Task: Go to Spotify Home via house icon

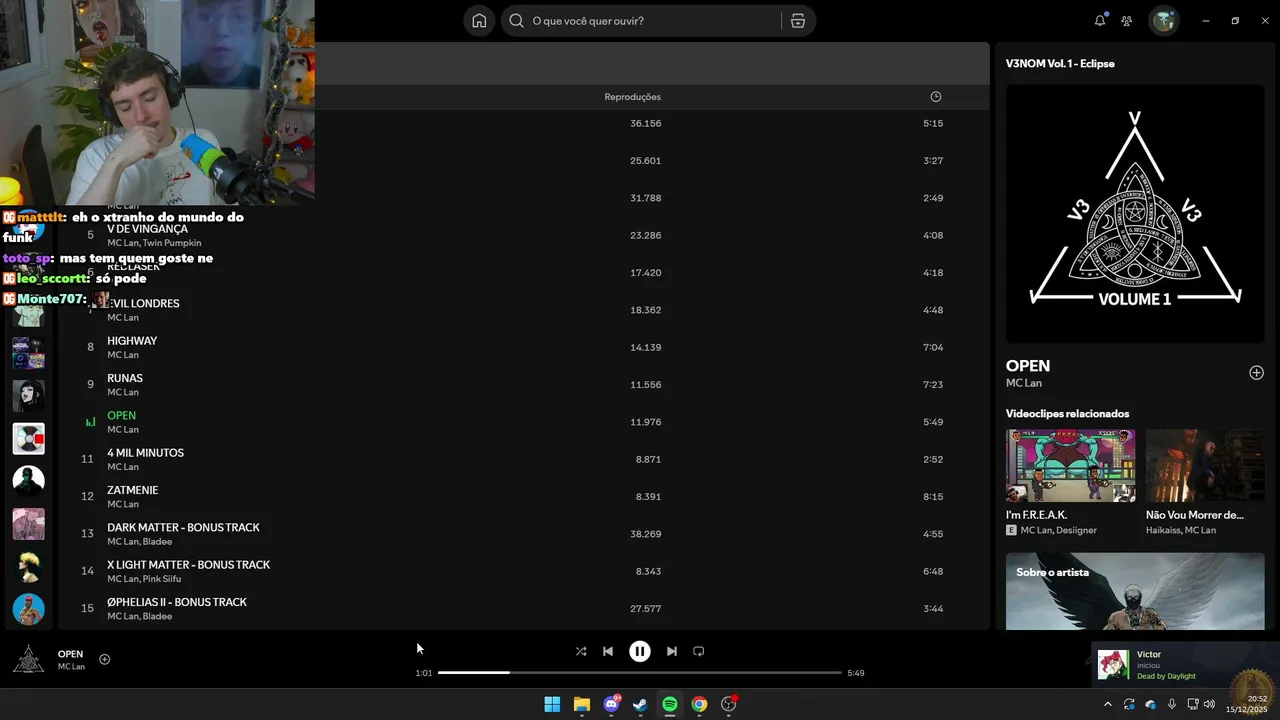Action: (x=479, y=21)
